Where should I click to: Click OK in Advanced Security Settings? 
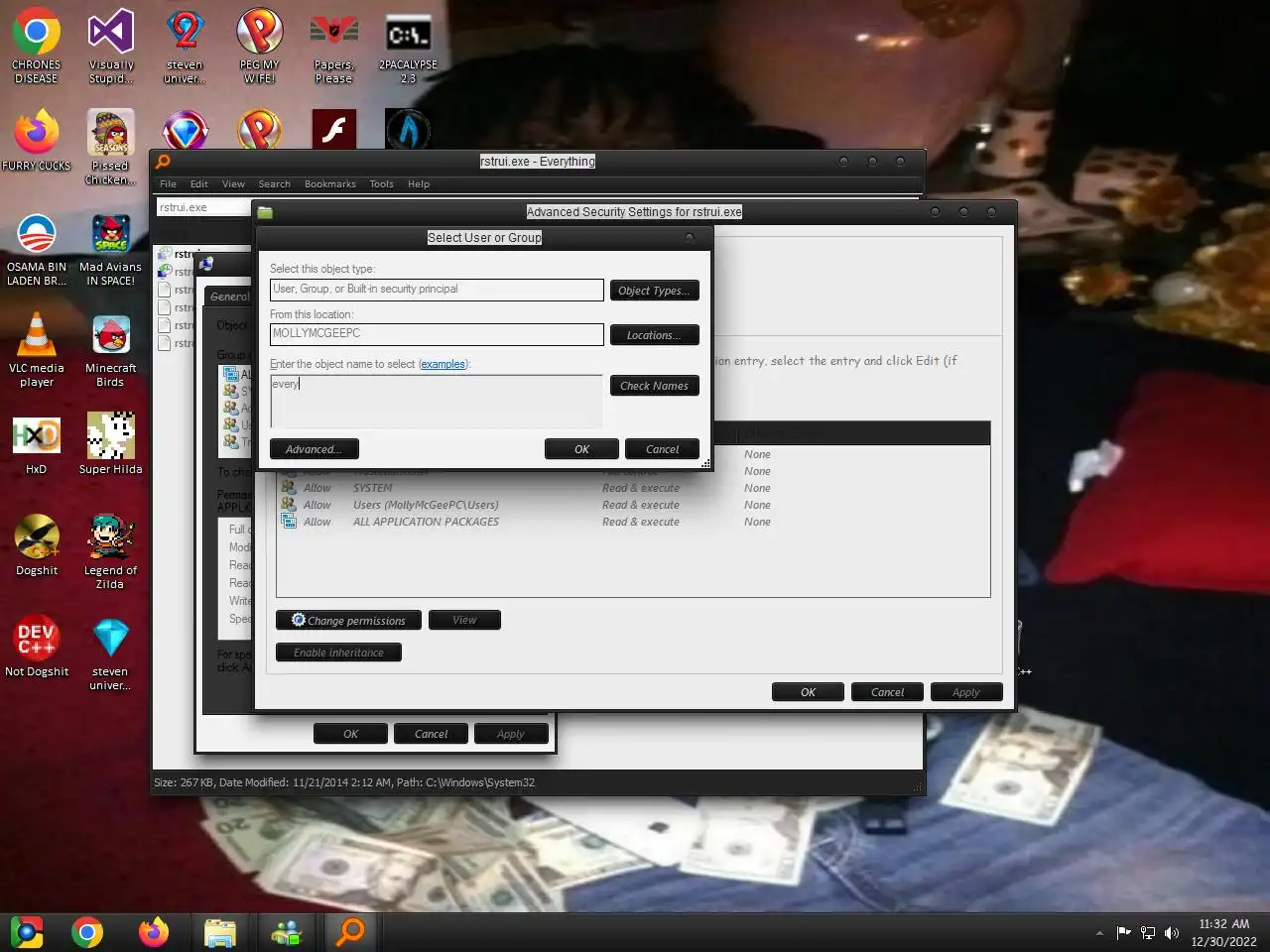point(808,692)
